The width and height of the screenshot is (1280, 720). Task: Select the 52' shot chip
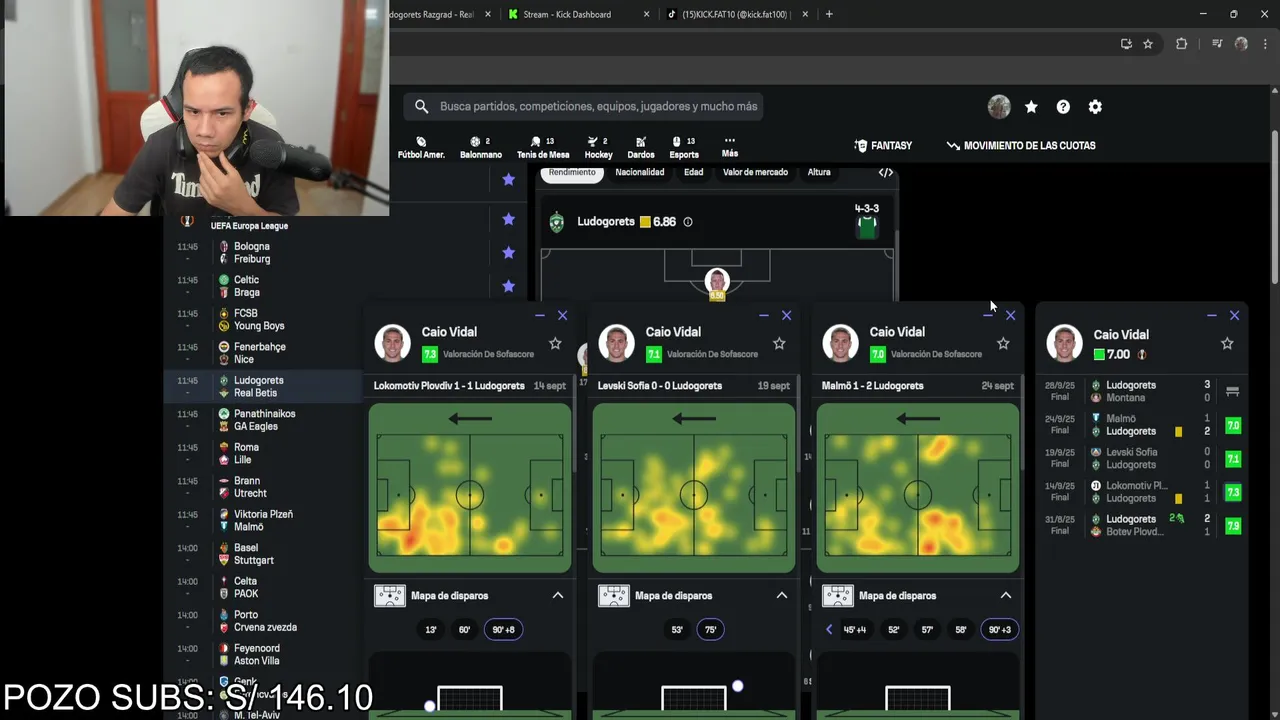894,630
